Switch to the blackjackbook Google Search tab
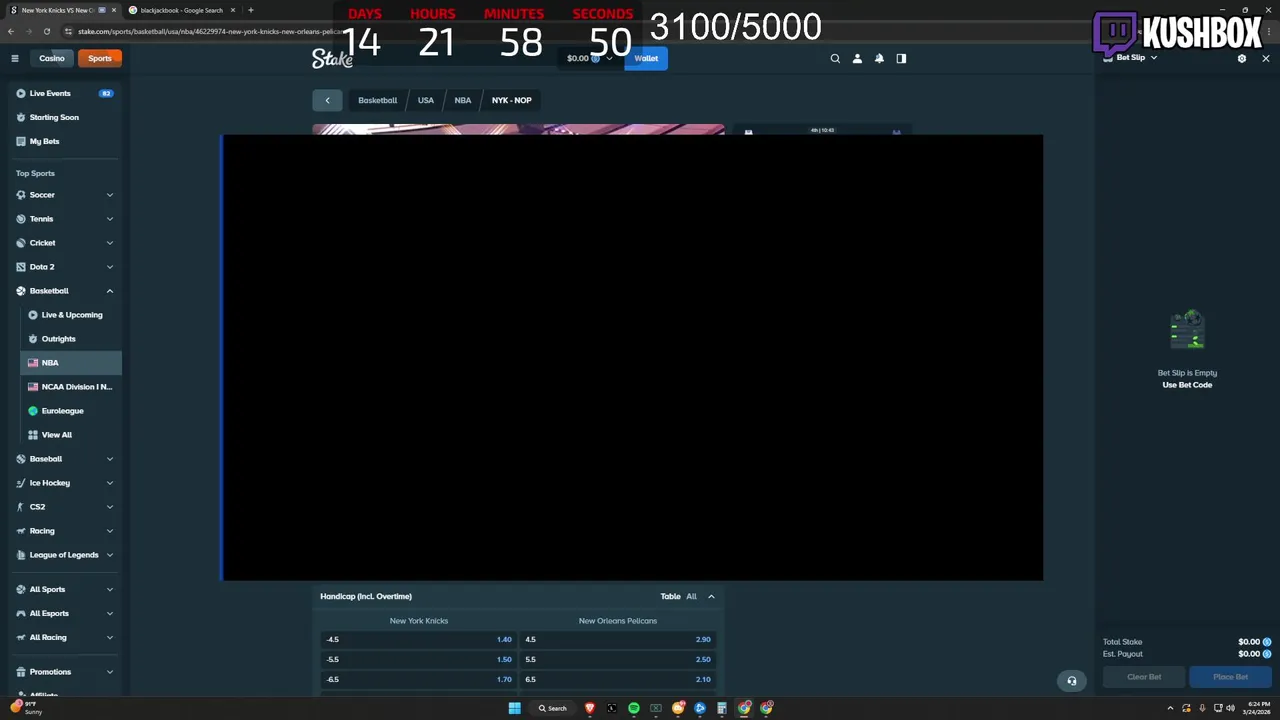Viewport: 1280px width, 720px height. 180,10
